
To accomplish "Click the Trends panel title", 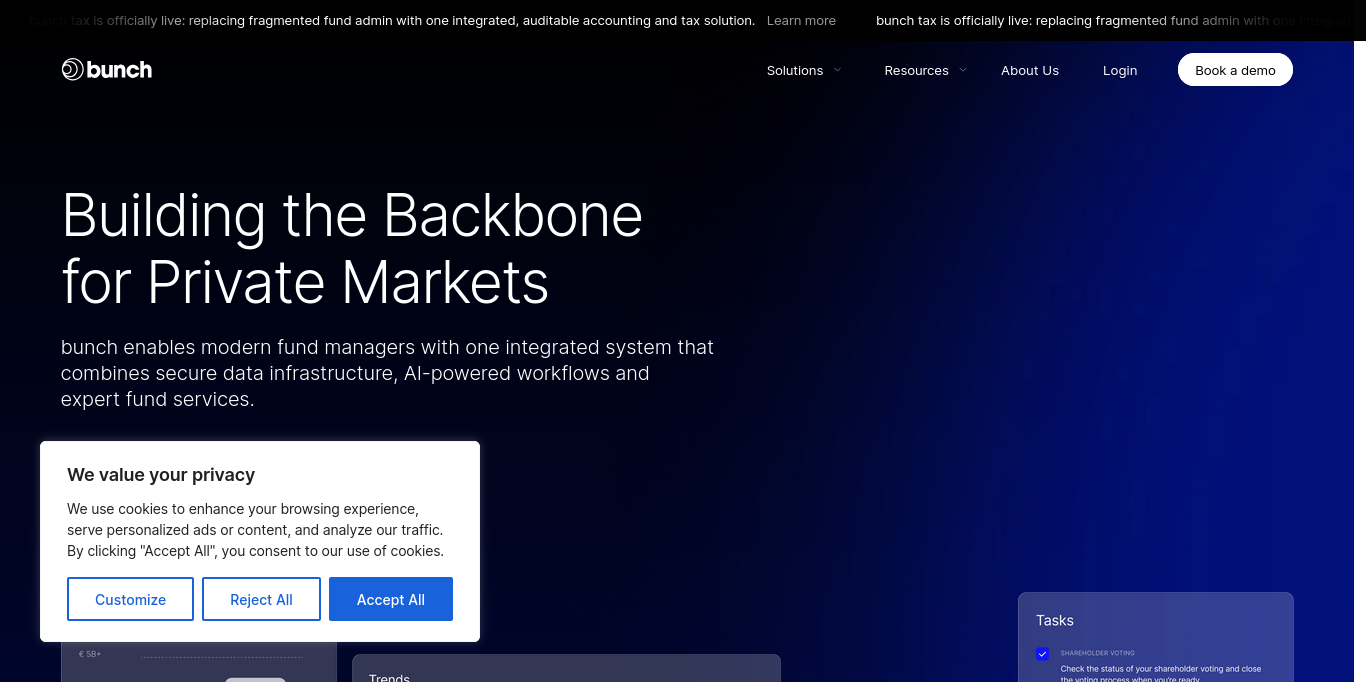I will click(390, 677).
